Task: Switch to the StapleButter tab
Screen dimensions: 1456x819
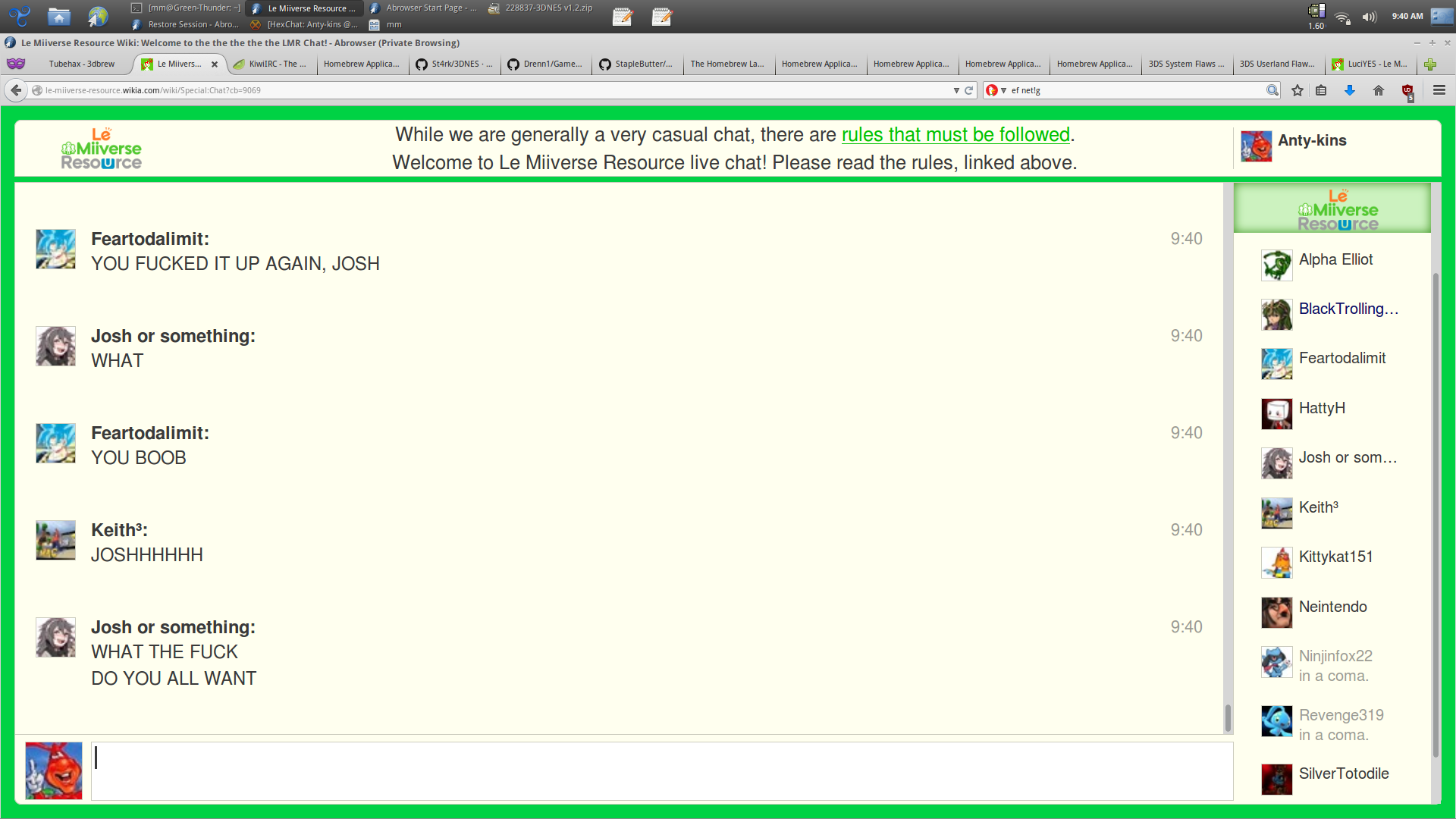Action: pyautogui.click(x=638, y=64)
